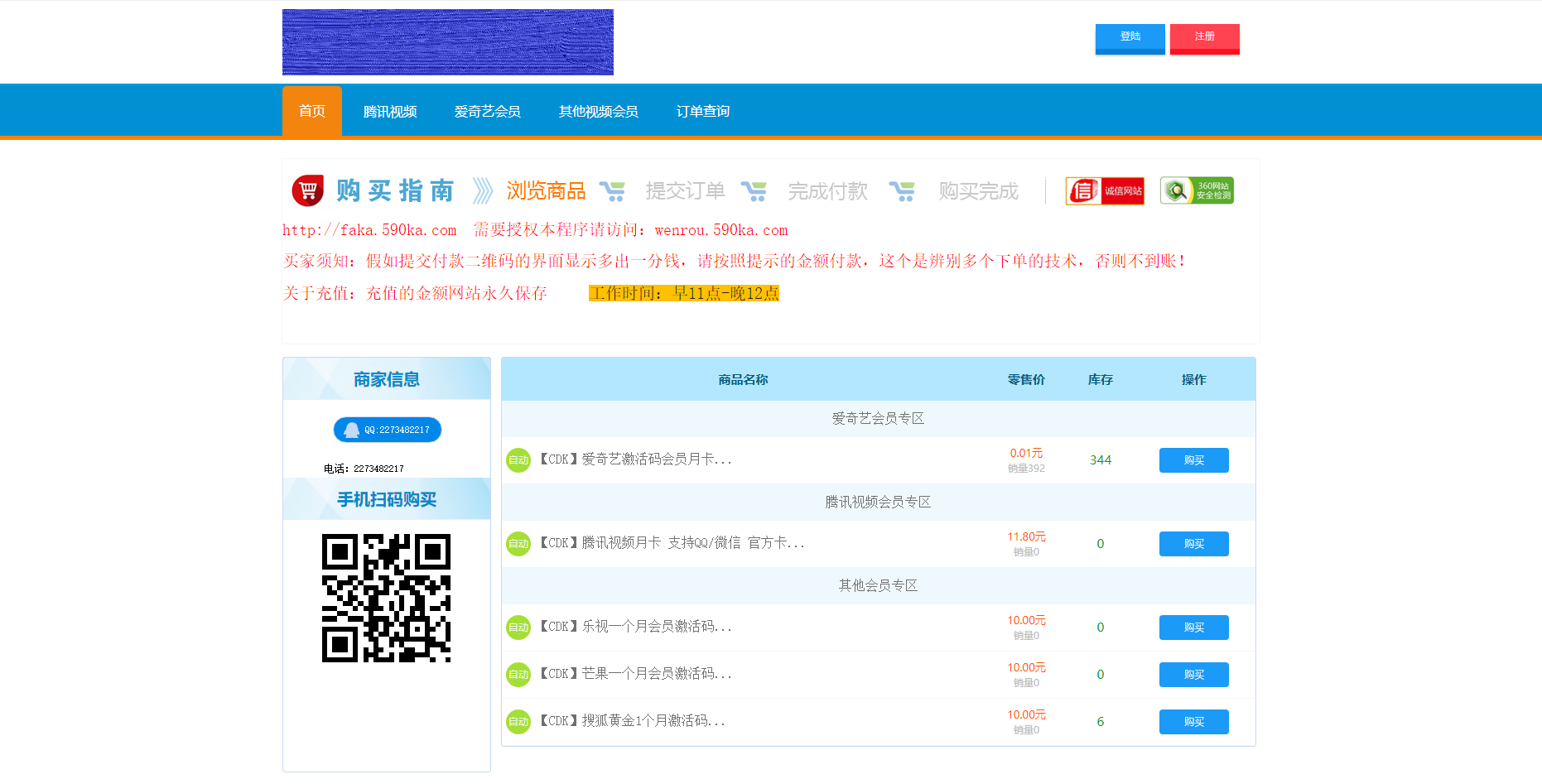
Task: Click the 360网站安全检测 badge
Action: pyautogui.click(x=1197, y=190)
